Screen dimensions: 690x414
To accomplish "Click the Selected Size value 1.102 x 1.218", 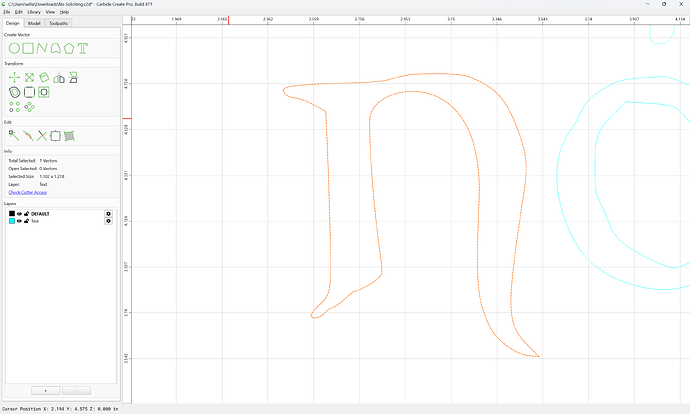I will (x=52, y=176).
